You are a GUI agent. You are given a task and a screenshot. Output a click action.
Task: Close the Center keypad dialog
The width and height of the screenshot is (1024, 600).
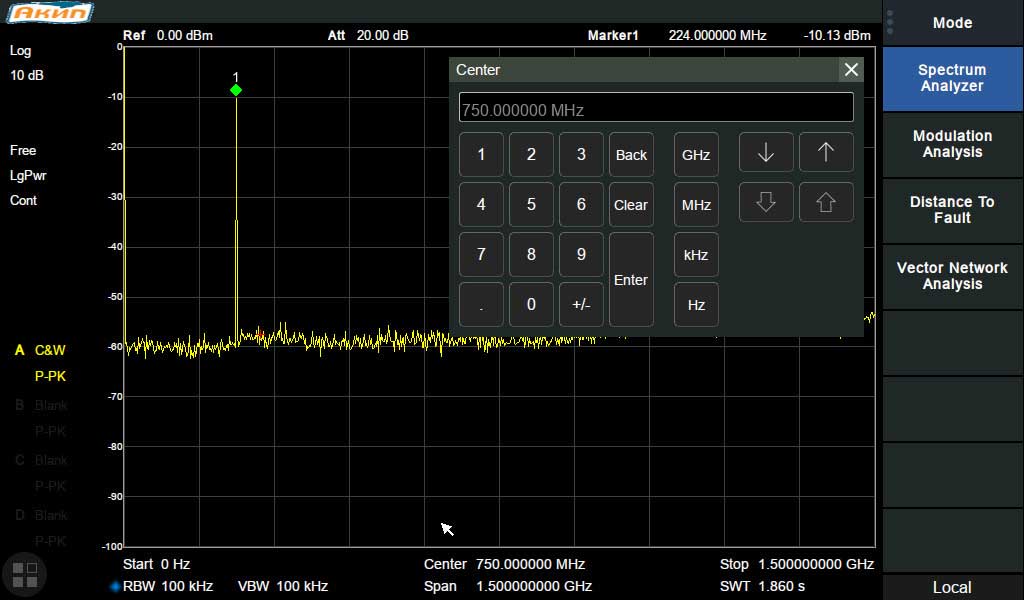point(851,69)
